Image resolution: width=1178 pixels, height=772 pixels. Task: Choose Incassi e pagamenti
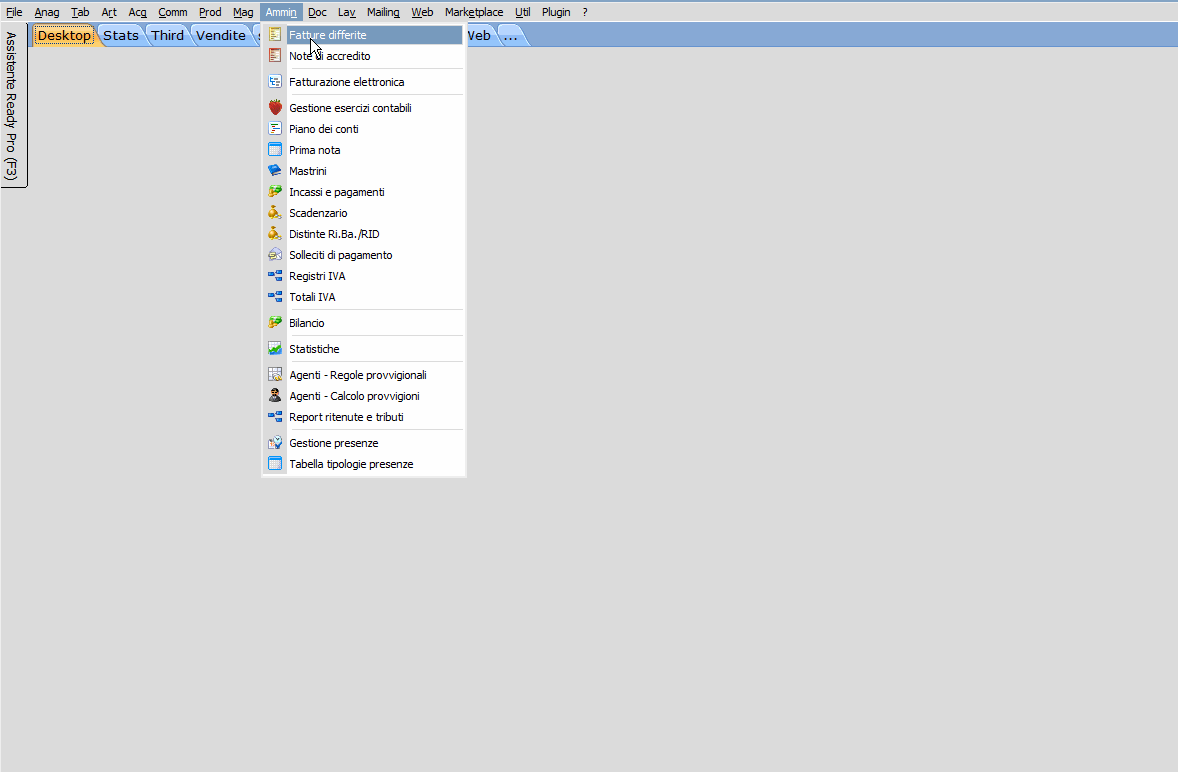pyautogui.click(x=364, y=192)
